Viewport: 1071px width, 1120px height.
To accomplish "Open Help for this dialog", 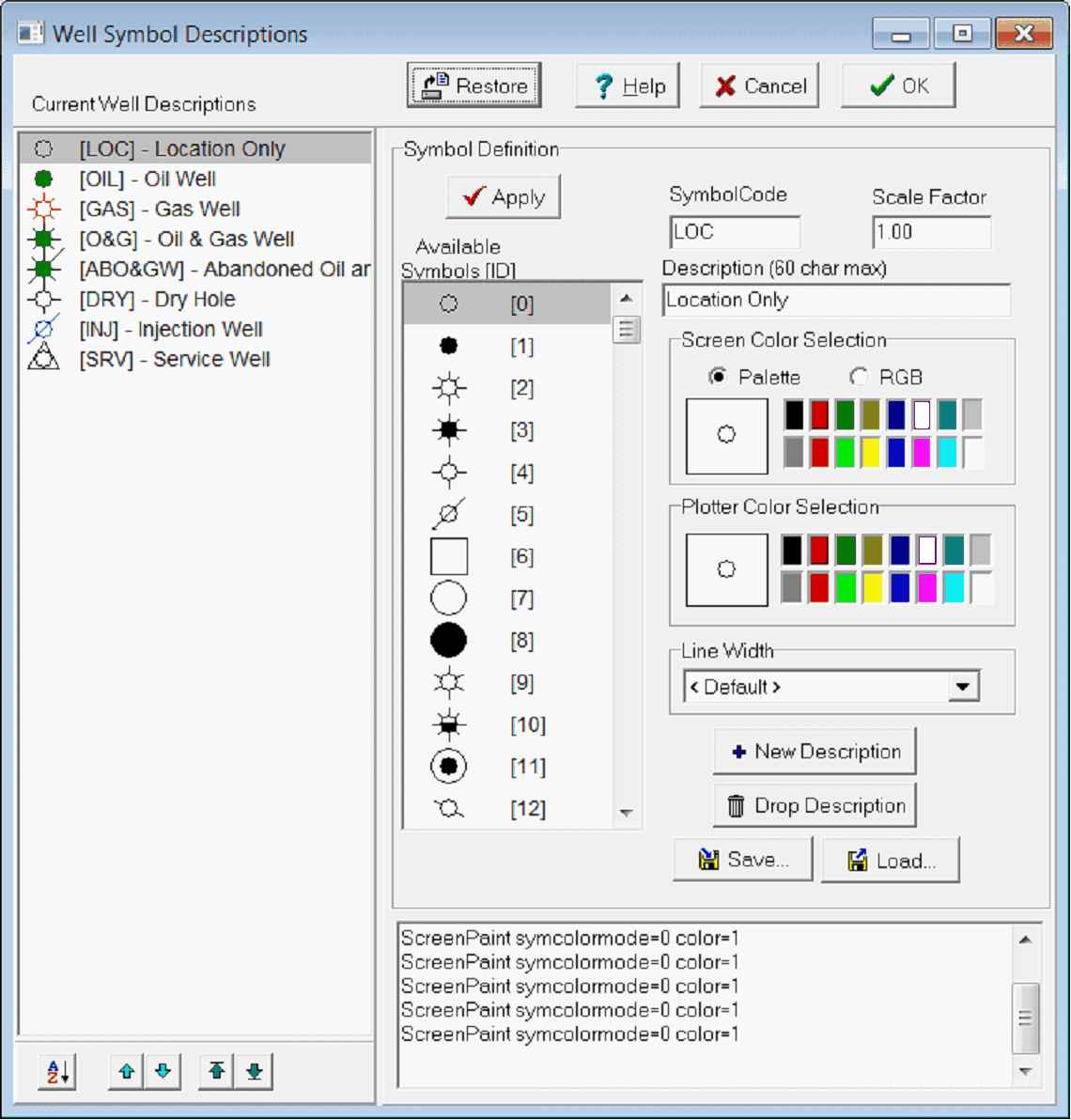I will pos(627,86).
